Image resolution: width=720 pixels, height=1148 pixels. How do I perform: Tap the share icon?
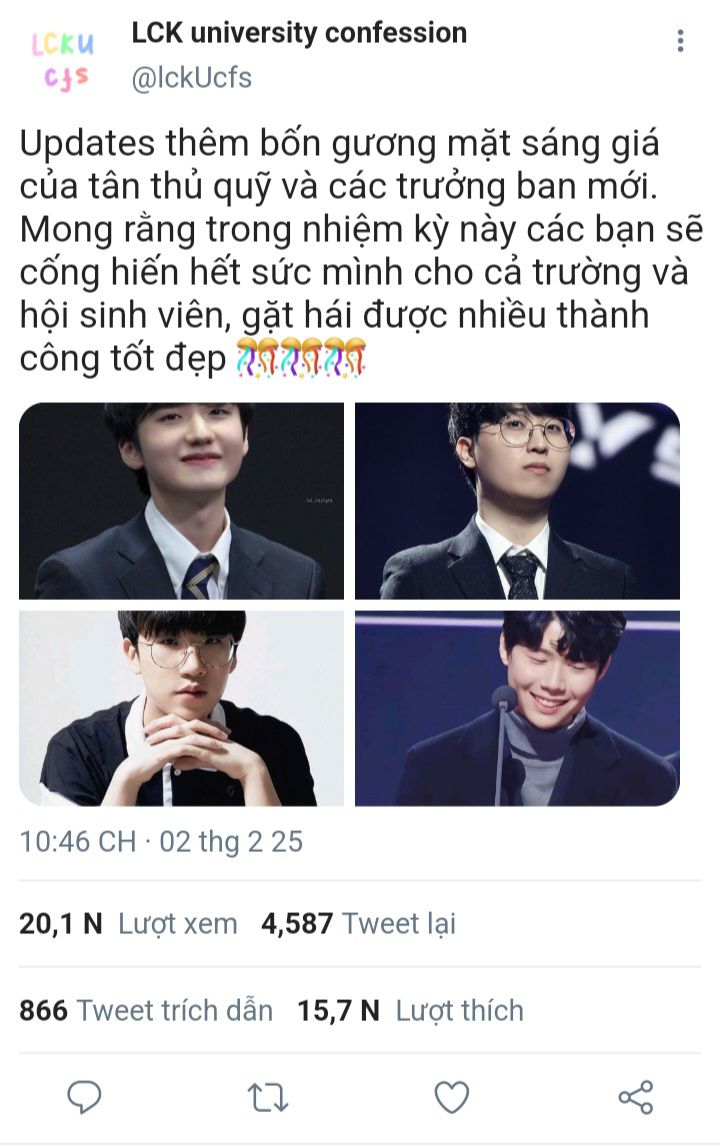click(x=635, y=1097)
